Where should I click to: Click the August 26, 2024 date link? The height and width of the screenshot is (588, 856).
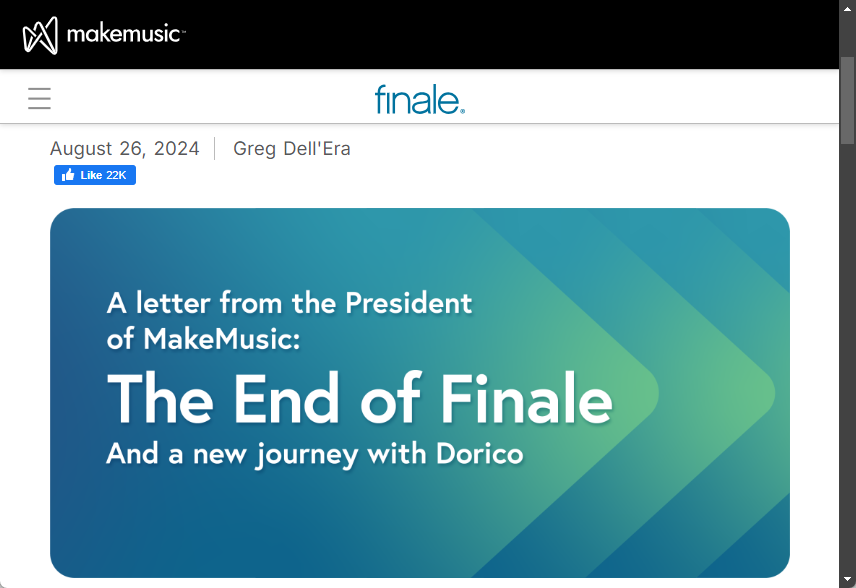click(x=124, y=148)
